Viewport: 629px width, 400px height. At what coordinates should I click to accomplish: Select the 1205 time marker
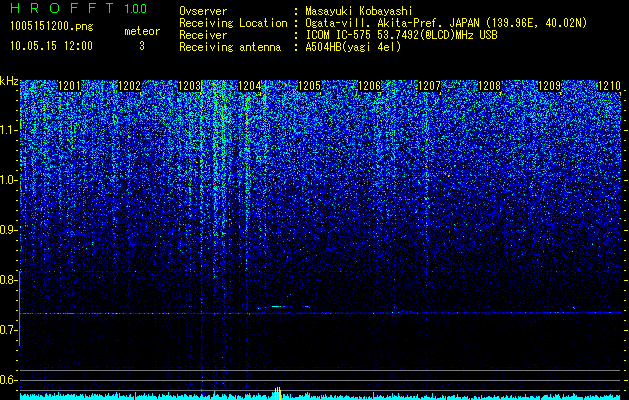(x=309, y=86)
